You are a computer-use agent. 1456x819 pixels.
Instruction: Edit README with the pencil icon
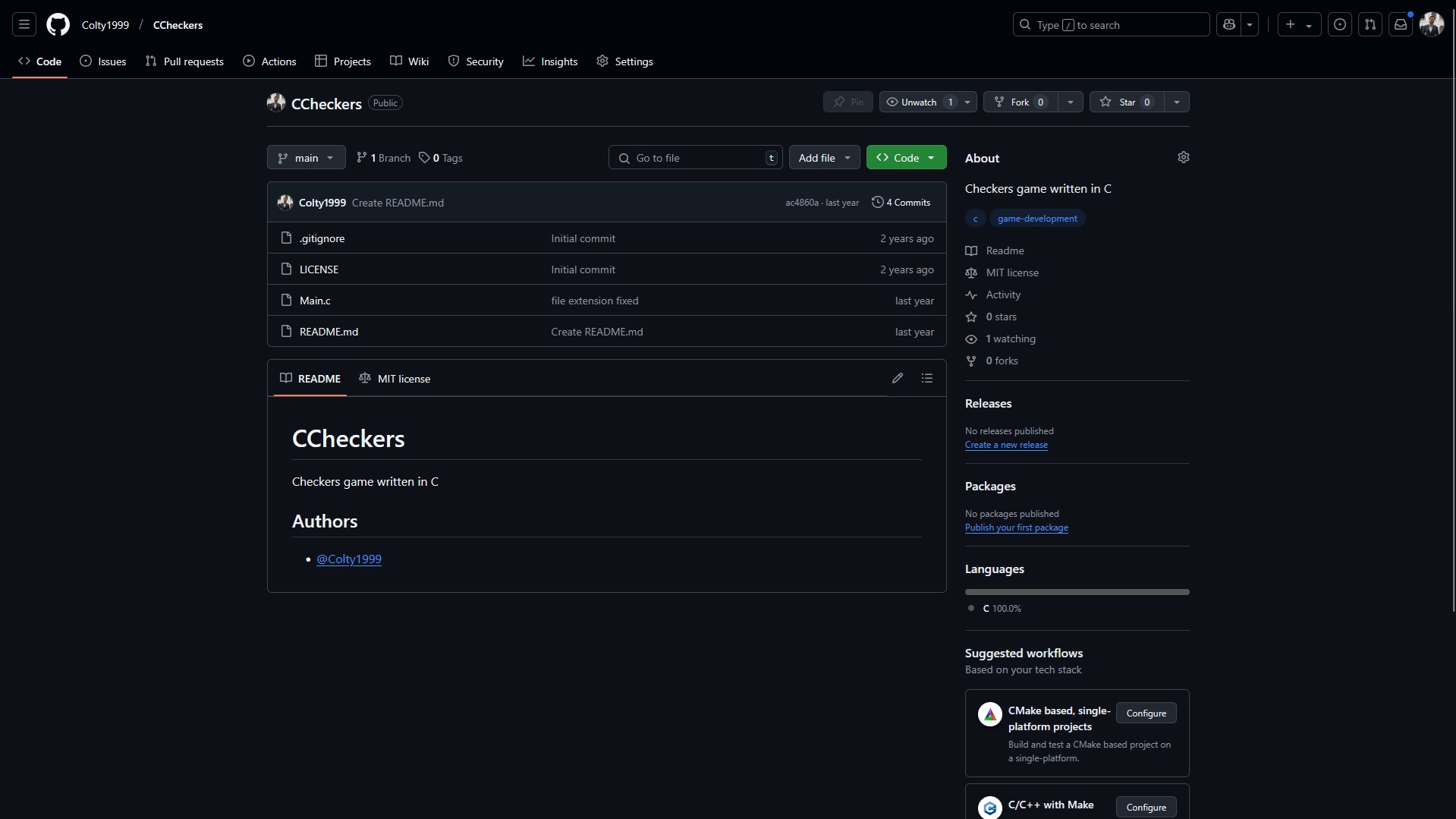click(898, 378)
